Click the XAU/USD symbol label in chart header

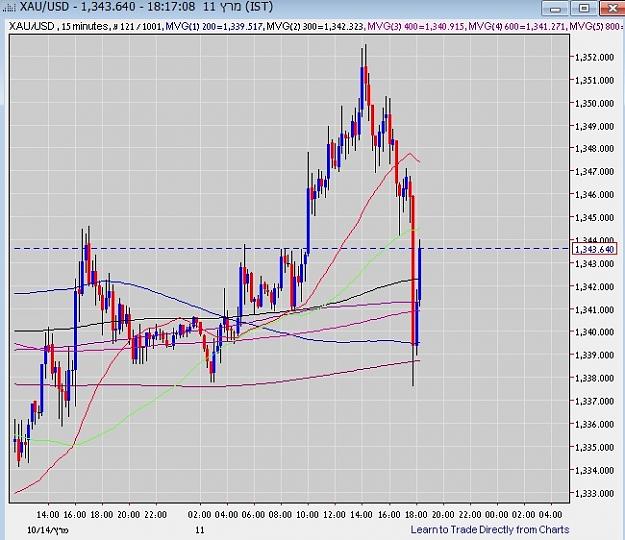pos(32,26)
